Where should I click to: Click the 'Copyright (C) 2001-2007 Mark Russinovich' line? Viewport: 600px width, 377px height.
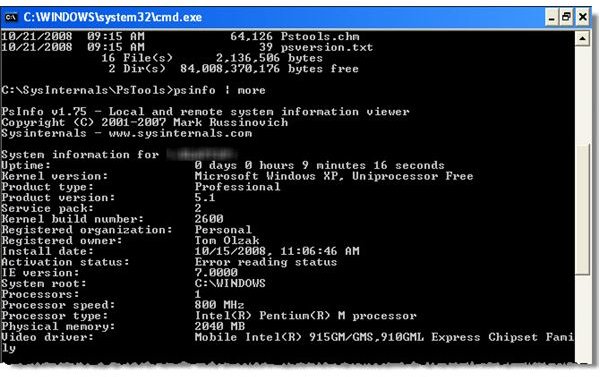coord(145,122)
